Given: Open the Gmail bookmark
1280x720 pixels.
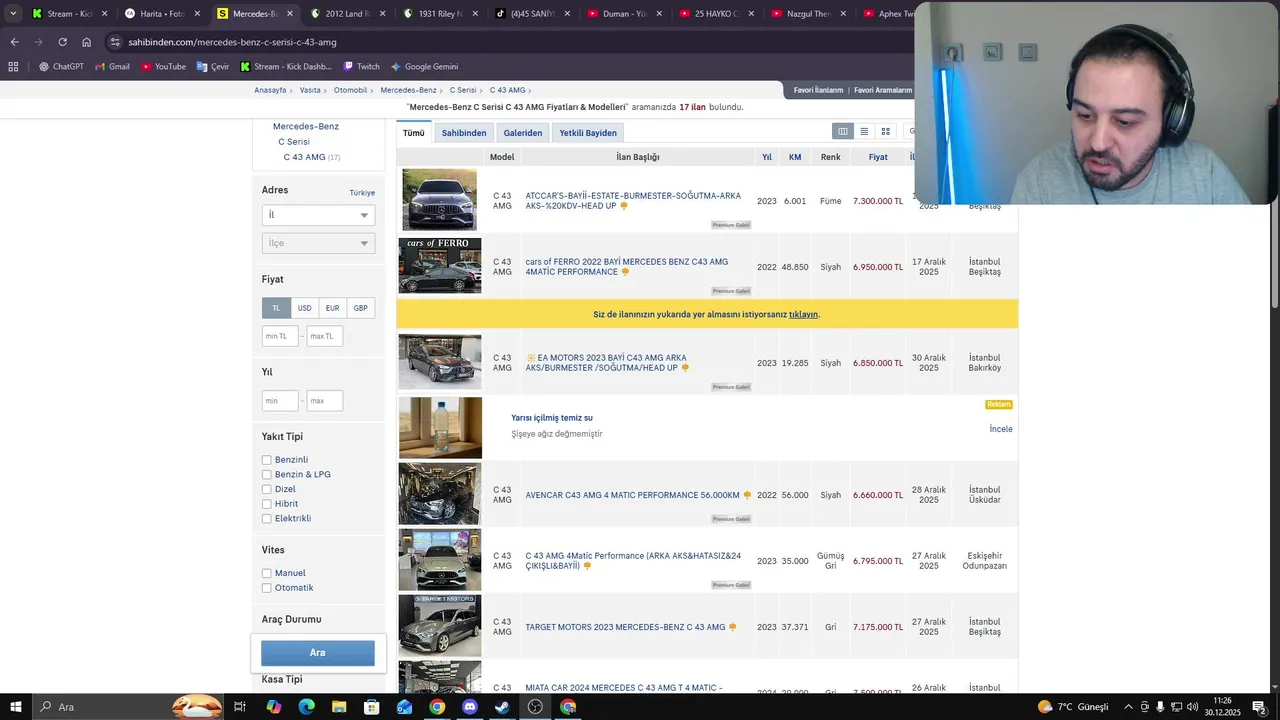Looking at the screenshot, I should 112,67.
